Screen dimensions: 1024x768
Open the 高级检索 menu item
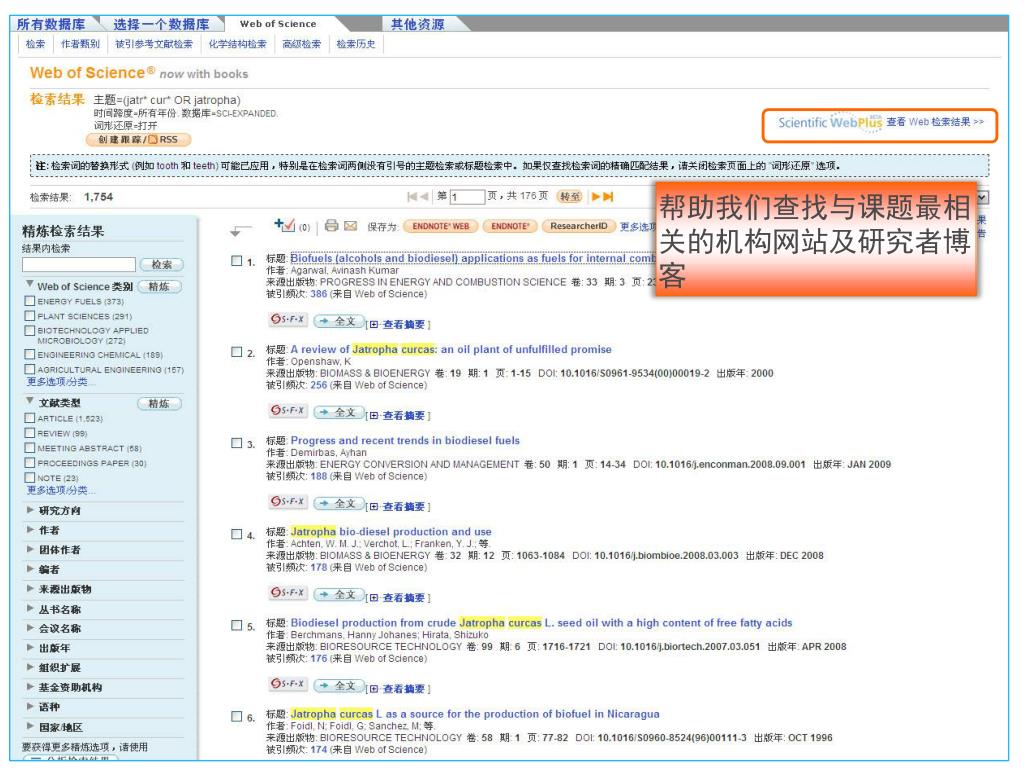[302, 44]
